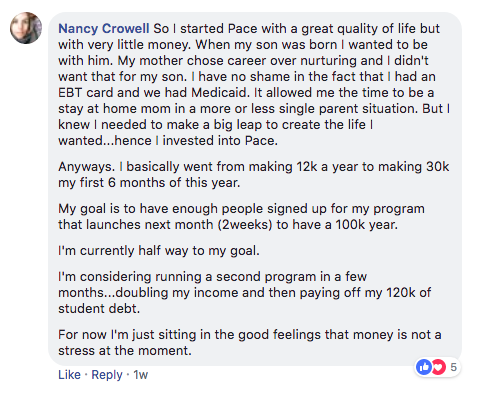The width and height of the screenshot is (495, 394).
Task: Click the text '100k year.' in the comment
Action: click(x=366, y=225)
